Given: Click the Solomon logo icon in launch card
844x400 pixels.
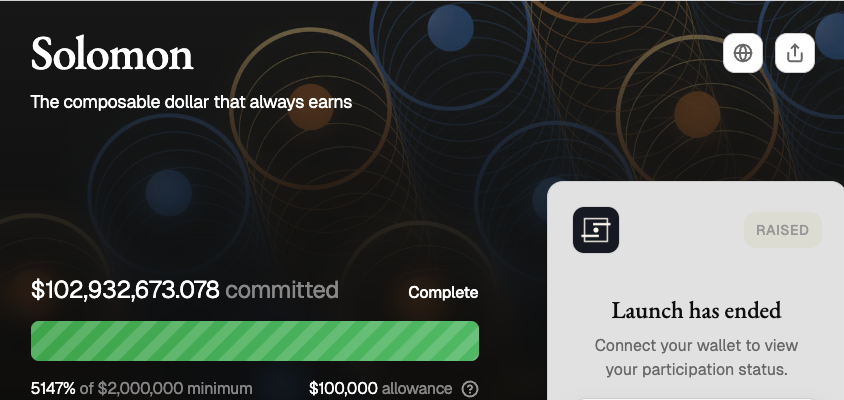Looking at the screenshot, I should pyautogui.click(x=596, y=230).
